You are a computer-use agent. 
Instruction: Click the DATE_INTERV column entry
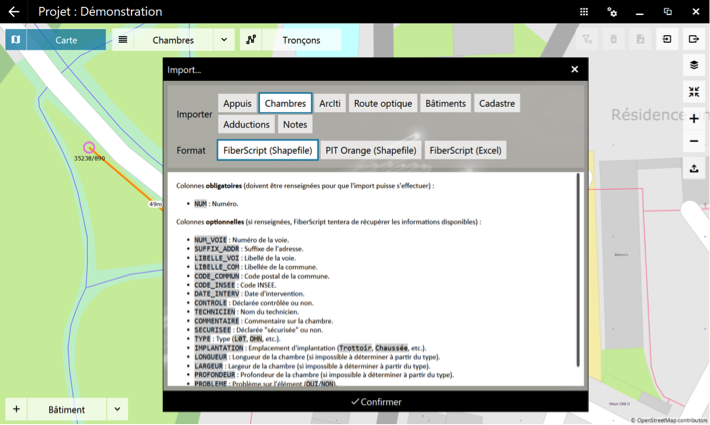249,294
